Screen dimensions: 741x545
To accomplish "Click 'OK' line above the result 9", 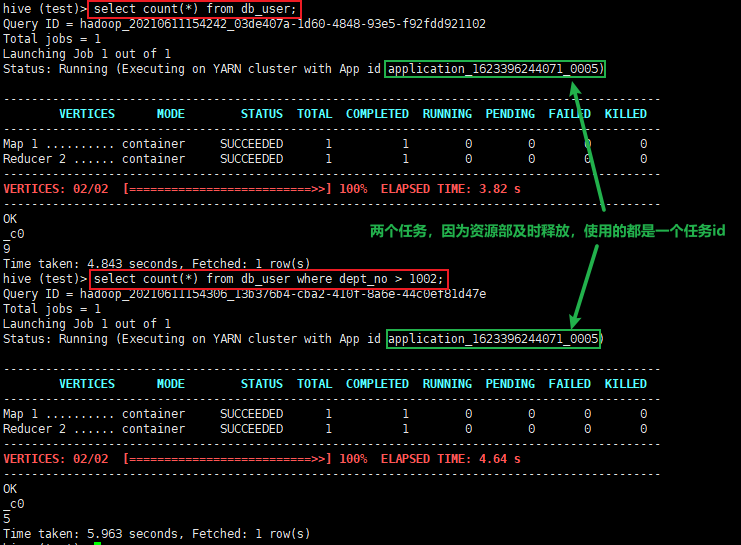I will 10,218.
